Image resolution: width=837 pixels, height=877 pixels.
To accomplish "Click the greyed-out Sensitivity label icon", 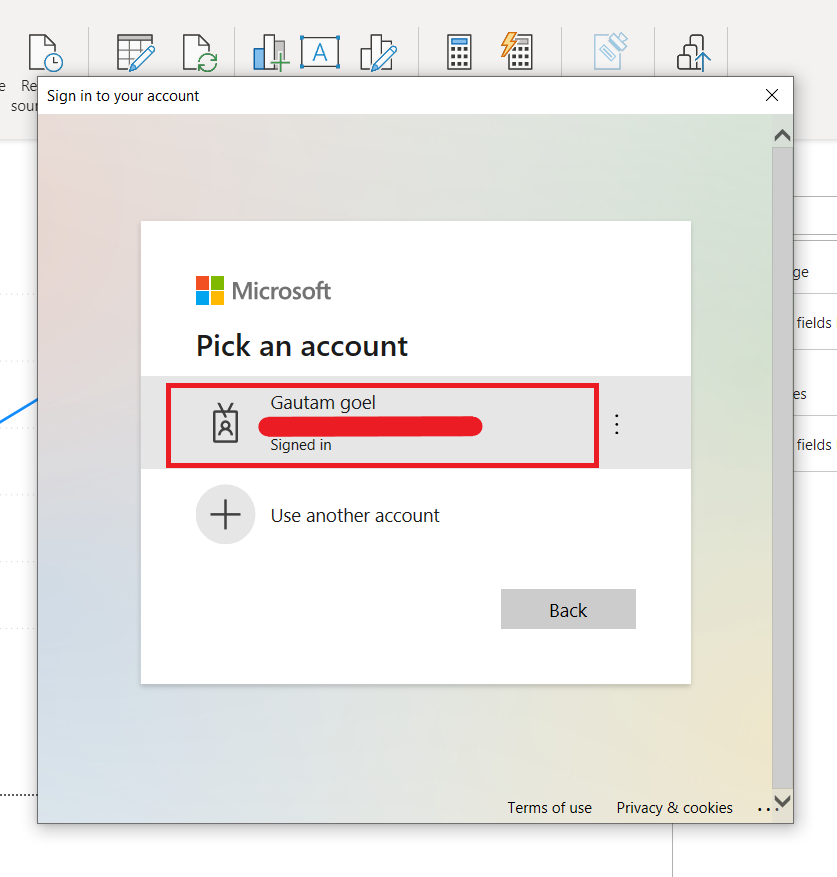I will click(610, 51).
